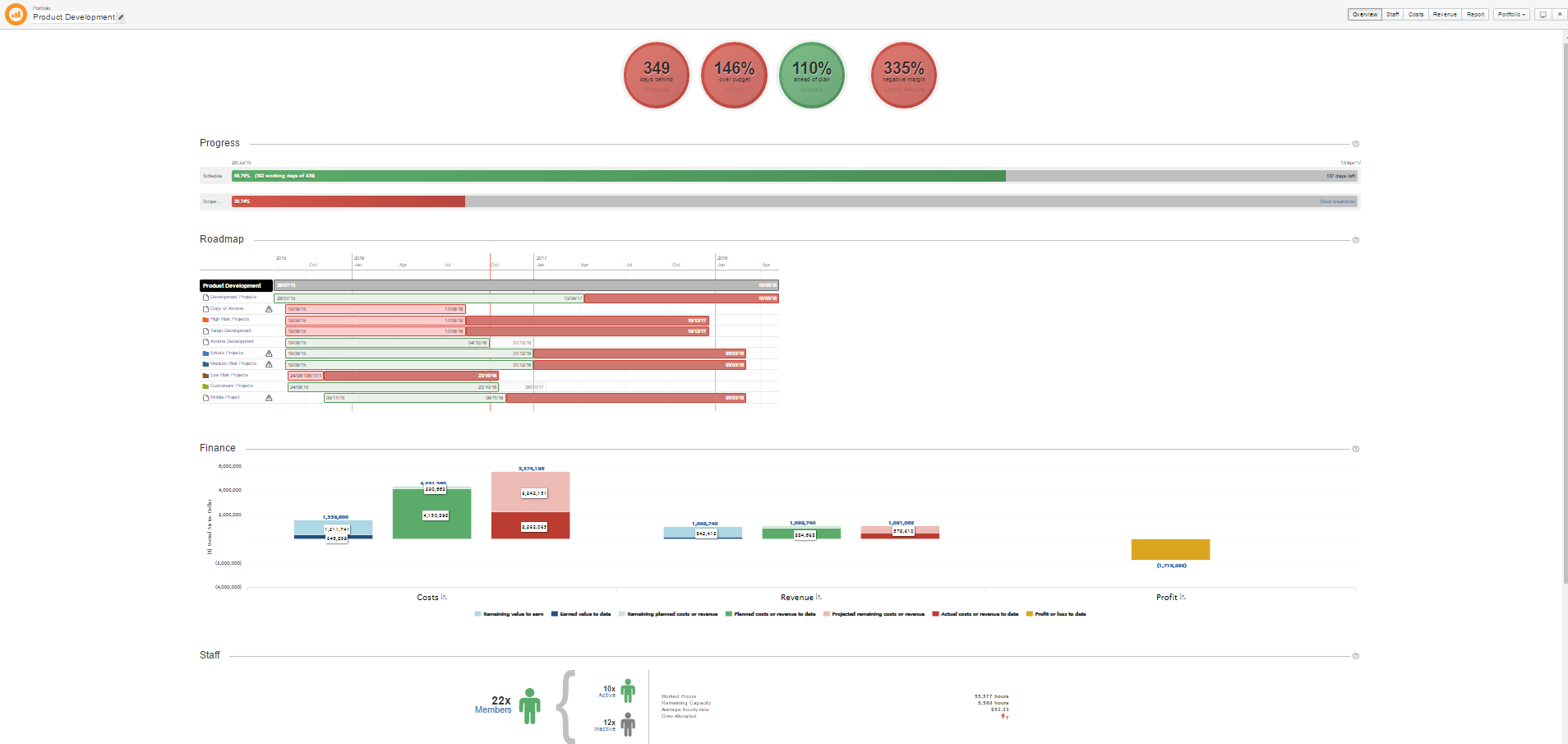
Task: Click the green Schedule progress bar
Action: point(618,176)
